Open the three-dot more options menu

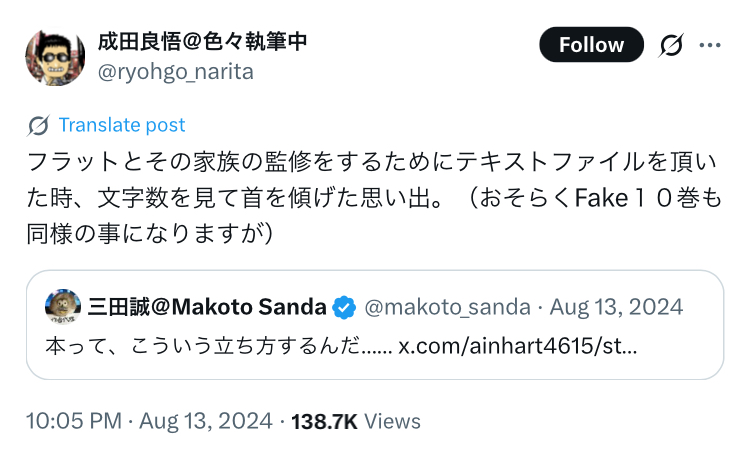(x=710, y=45)
